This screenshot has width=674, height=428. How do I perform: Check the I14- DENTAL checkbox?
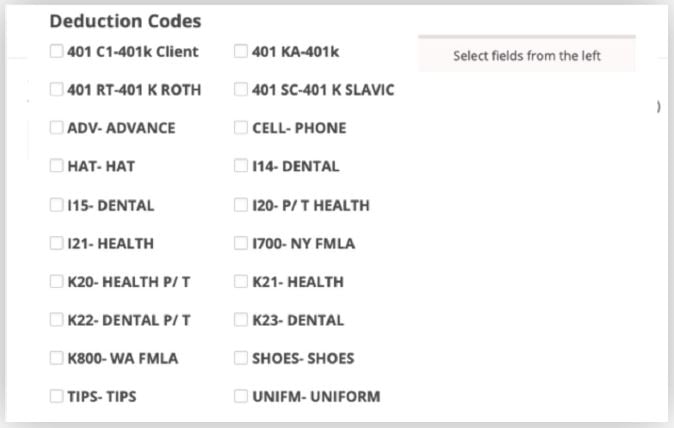pos(241,166)
